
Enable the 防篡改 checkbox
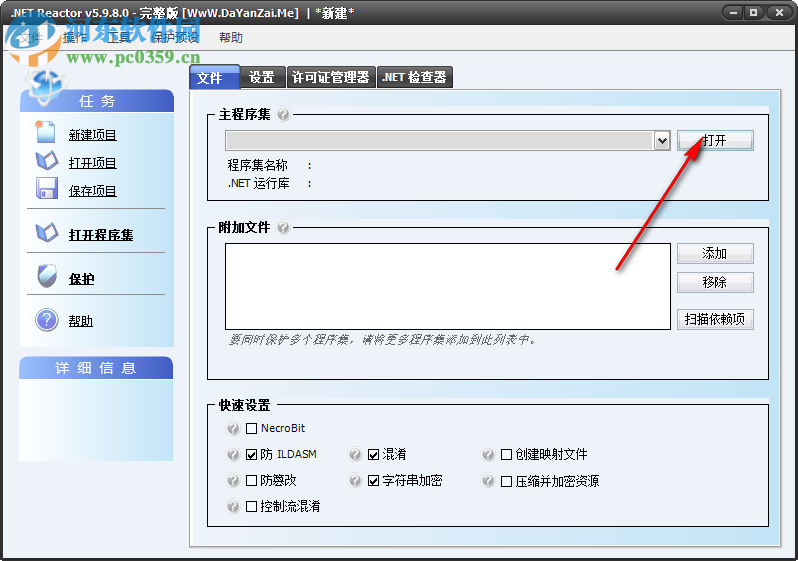(251, 481)
